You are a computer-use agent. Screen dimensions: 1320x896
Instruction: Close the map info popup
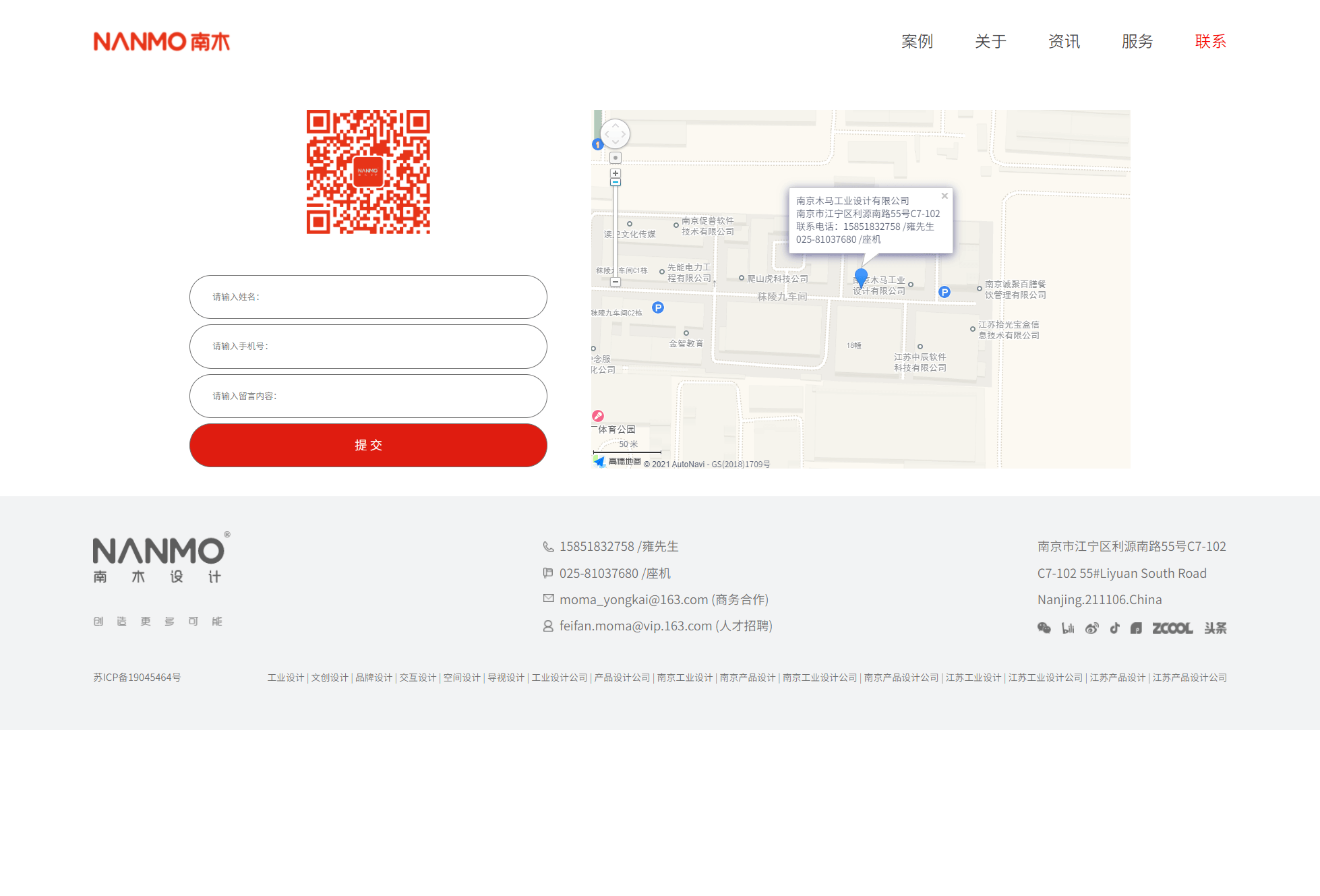pos(944,196)
